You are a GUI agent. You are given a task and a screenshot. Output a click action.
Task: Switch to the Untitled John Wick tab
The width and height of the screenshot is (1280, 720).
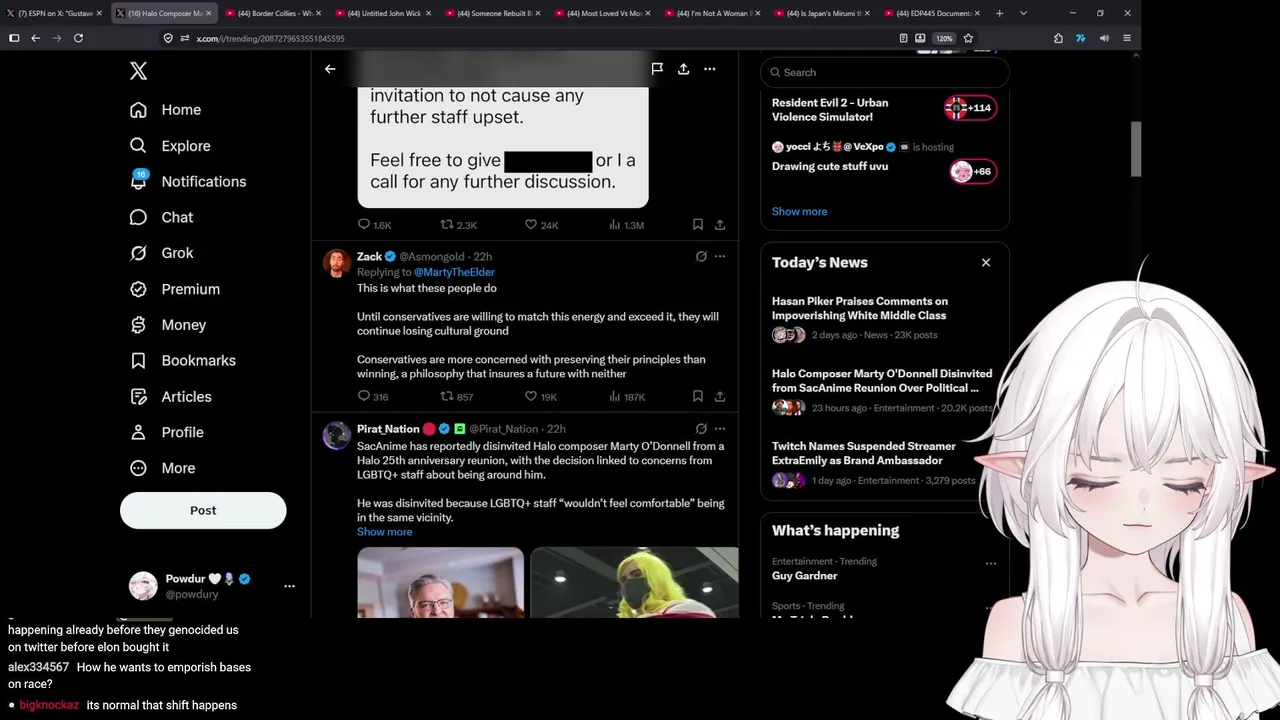coord(381,13)
